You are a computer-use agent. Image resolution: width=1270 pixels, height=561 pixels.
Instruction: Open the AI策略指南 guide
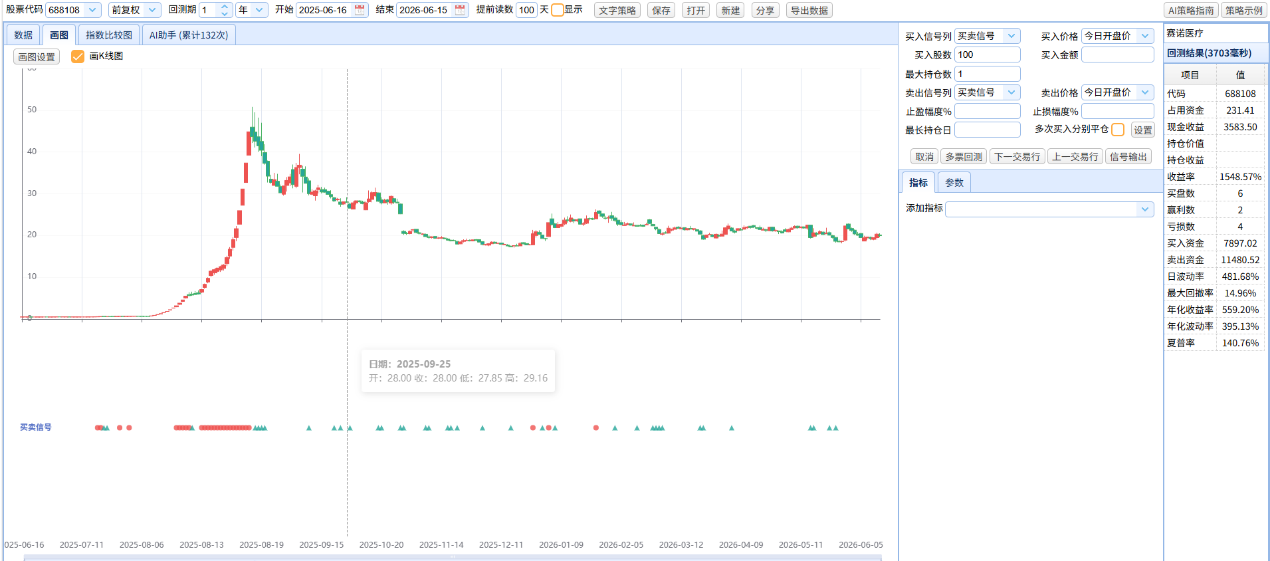[1191, 10]
